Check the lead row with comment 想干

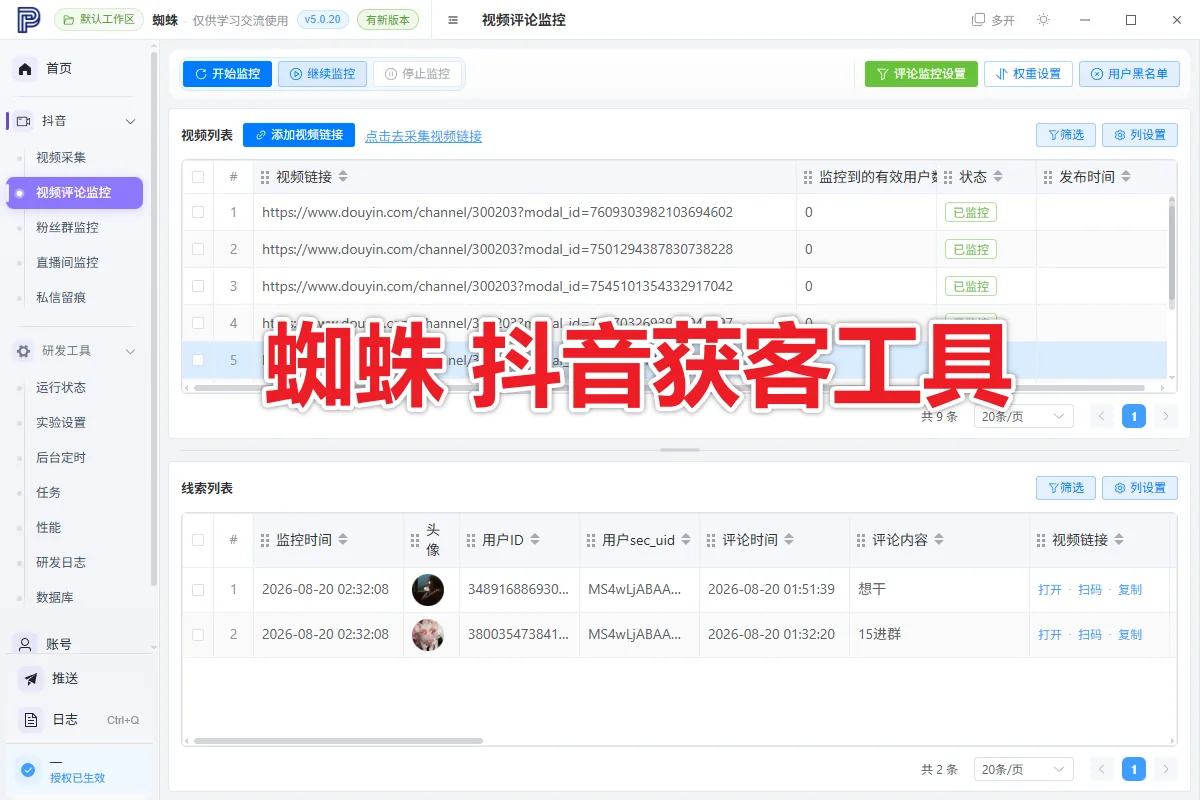(x=198, y=590)
